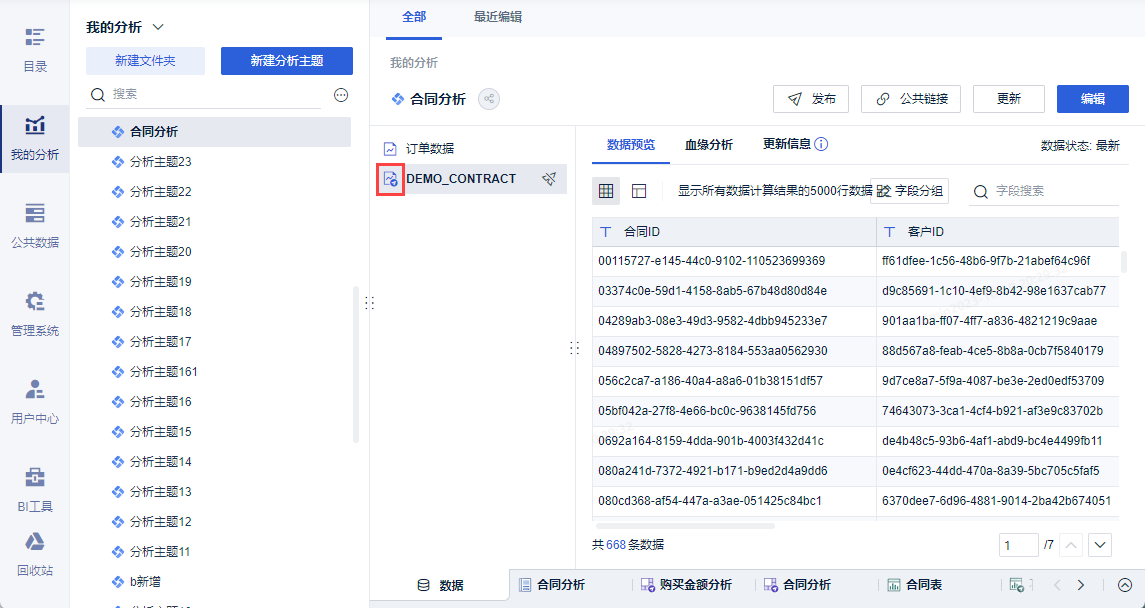
Task: Click the share icon beside 合同分析 title
Action: (489, 99)
